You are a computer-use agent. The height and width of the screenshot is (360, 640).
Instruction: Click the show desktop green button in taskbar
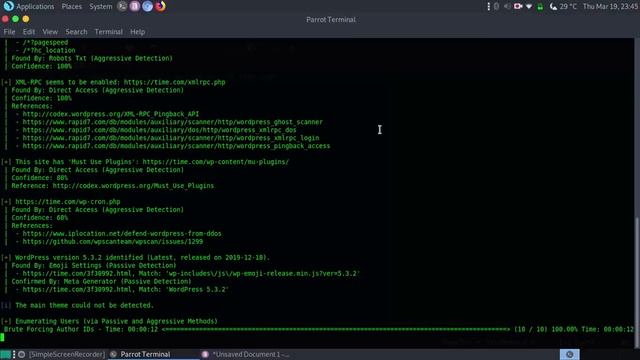5,354
